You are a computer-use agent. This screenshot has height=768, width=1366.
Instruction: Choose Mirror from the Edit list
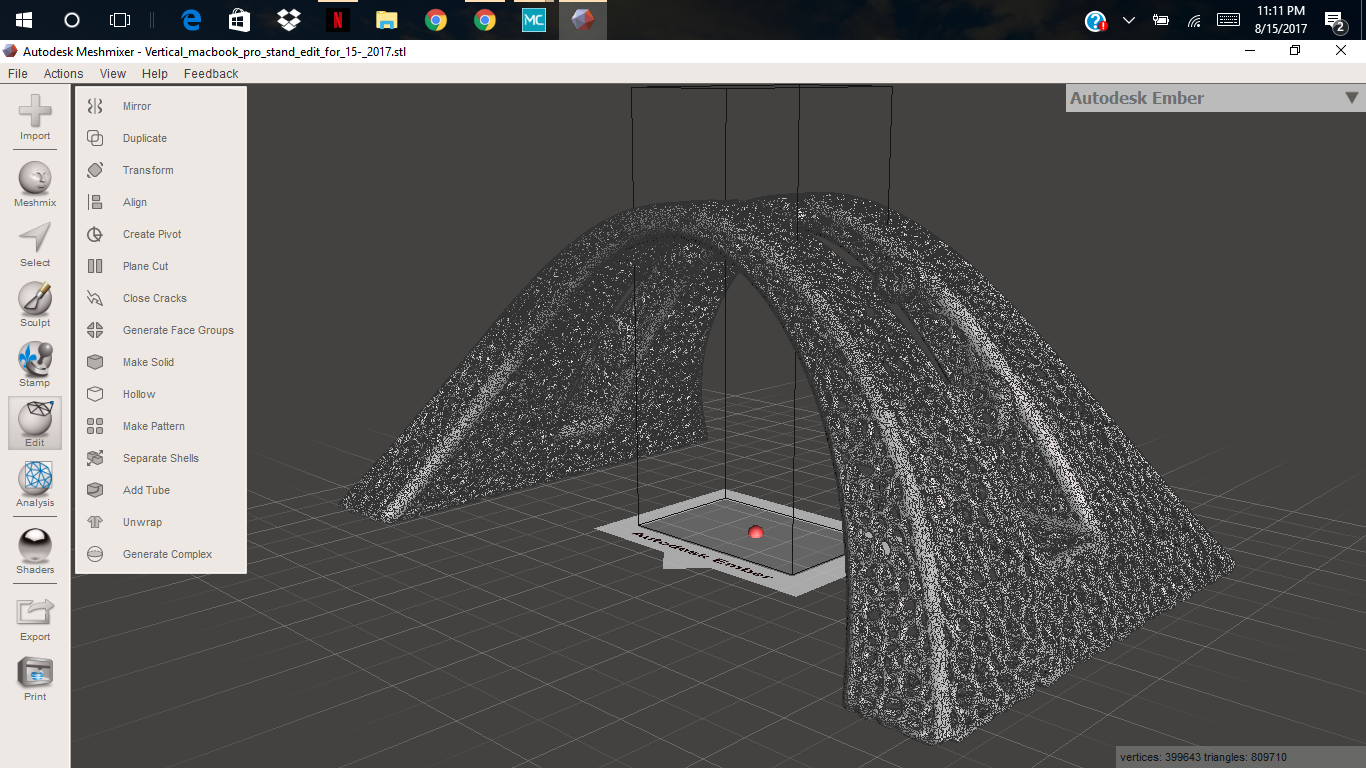coord(137,106)
